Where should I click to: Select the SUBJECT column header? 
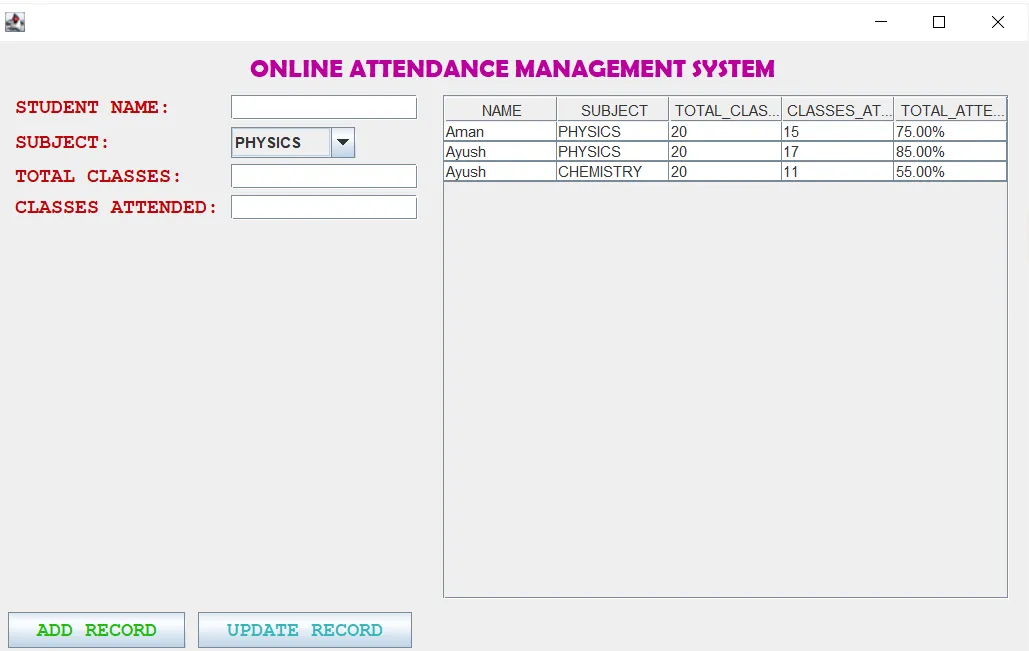(x=611, y=110)
